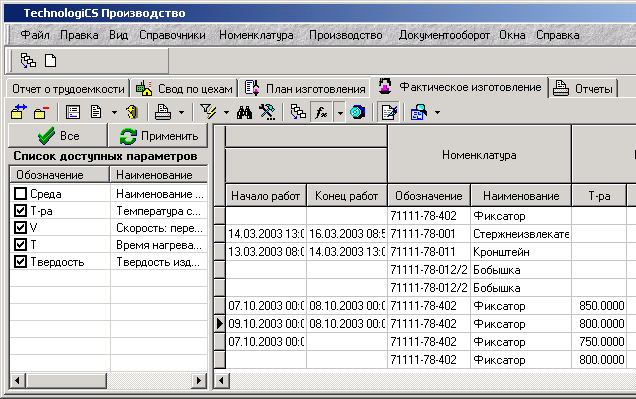The height and width of the screenshot is (399, 636).
Task: Select the Кронштейн name cell
Action: point(521,252)
